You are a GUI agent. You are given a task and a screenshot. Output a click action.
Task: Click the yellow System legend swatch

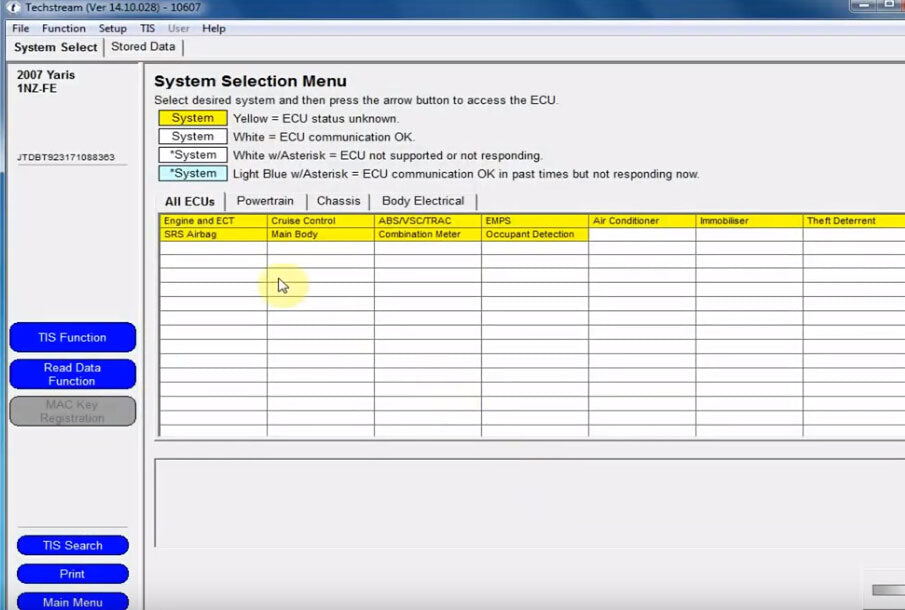click(193, 118)
